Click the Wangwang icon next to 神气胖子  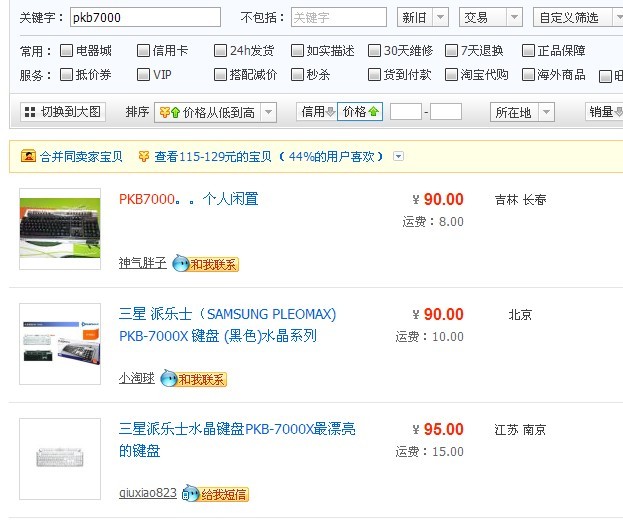click(x=180, y=263)
